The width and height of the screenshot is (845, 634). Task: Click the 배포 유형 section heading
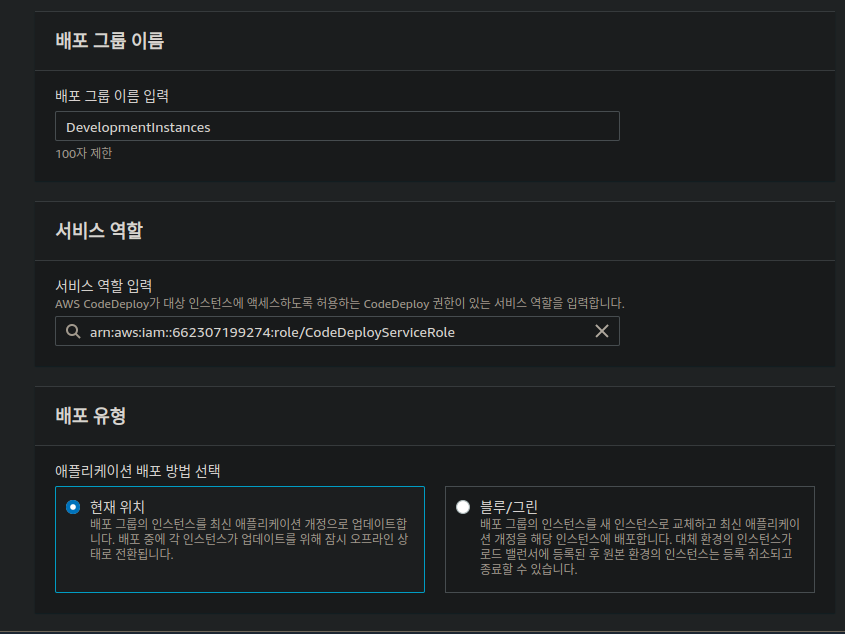pyautogui.click(x=91, y=416)
